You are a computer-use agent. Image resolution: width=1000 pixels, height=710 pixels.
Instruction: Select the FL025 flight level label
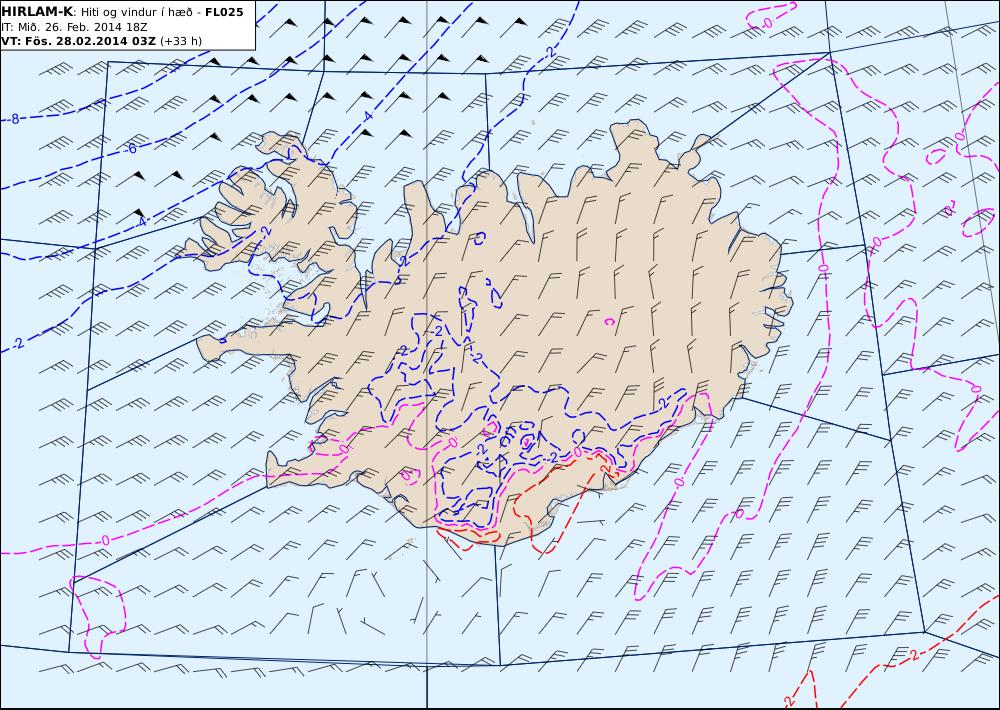pos(224,12)
